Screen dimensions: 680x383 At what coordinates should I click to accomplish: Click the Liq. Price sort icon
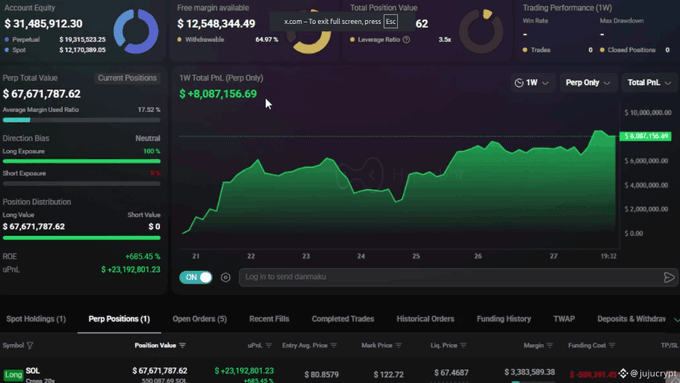coord(464,346)
